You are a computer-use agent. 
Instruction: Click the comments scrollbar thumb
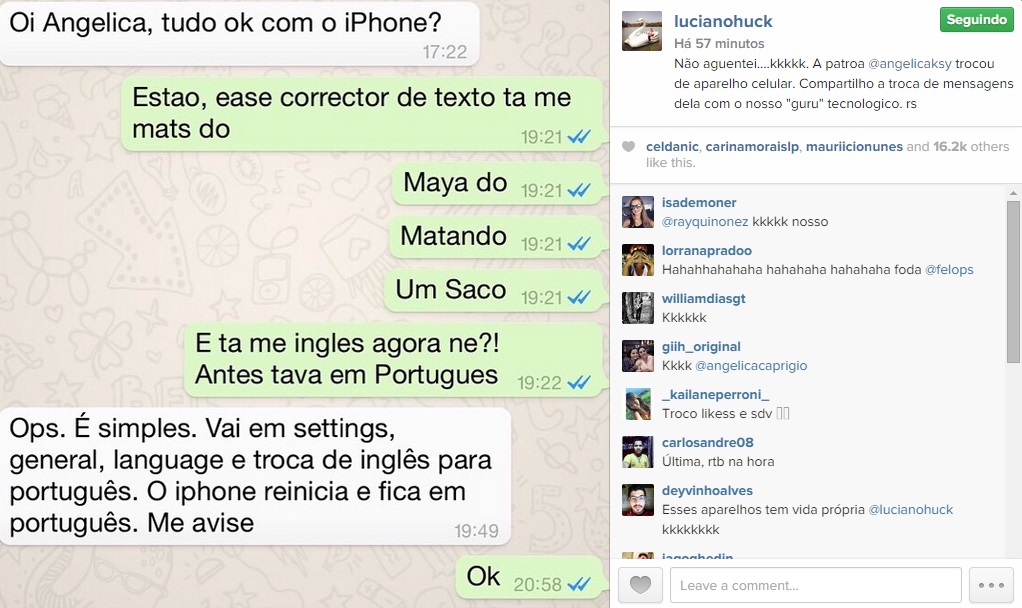tap(1013, 282)
